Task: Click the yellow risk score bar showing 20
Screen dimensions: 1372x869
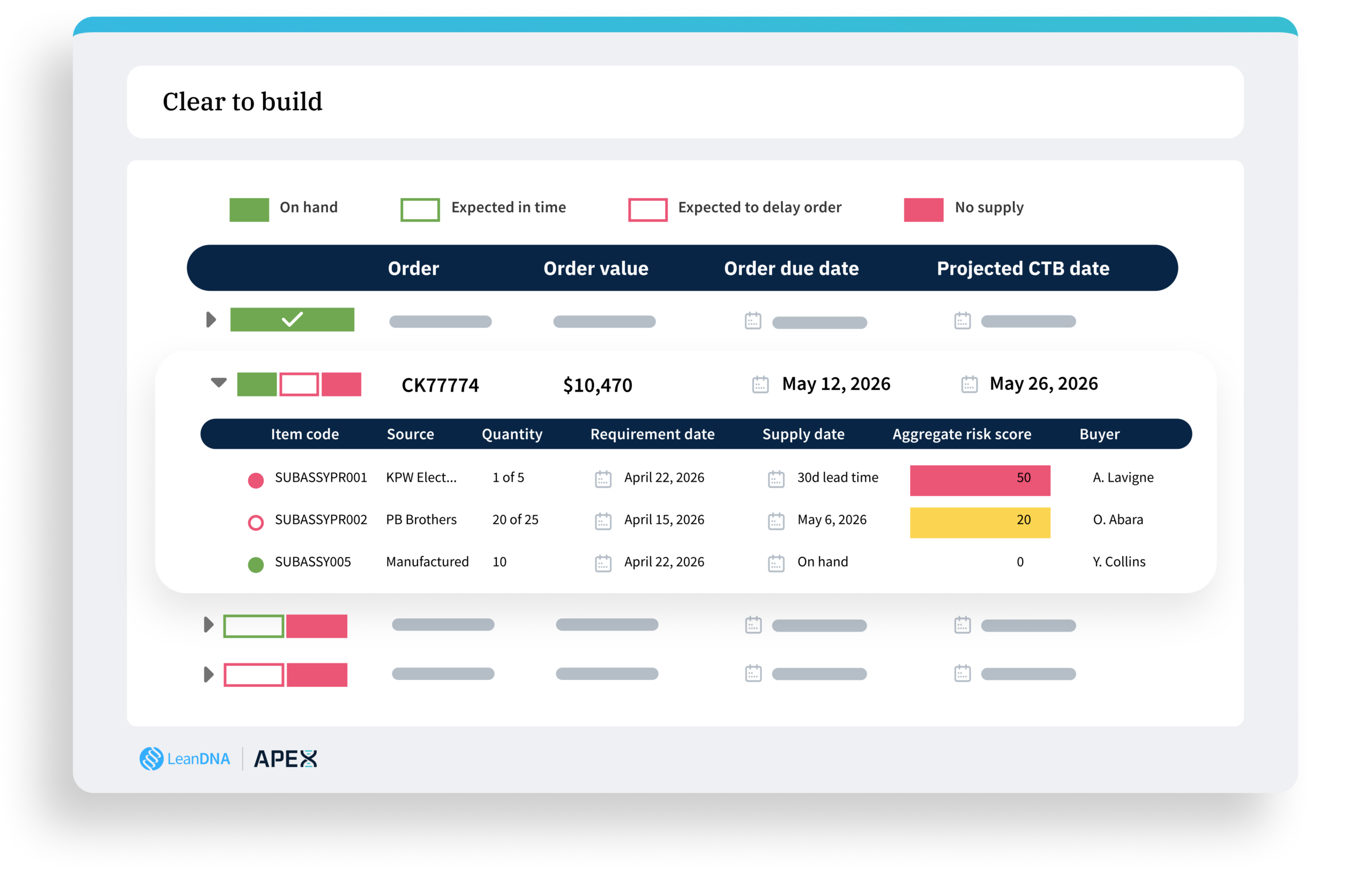Action: 980,523
